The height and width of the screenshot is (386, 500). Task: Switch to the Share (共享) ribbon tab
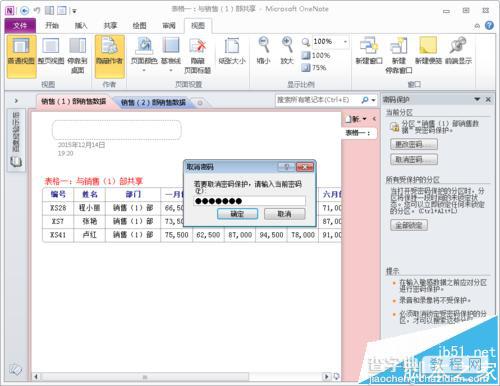pyautogui.click(x=110, y=26)
